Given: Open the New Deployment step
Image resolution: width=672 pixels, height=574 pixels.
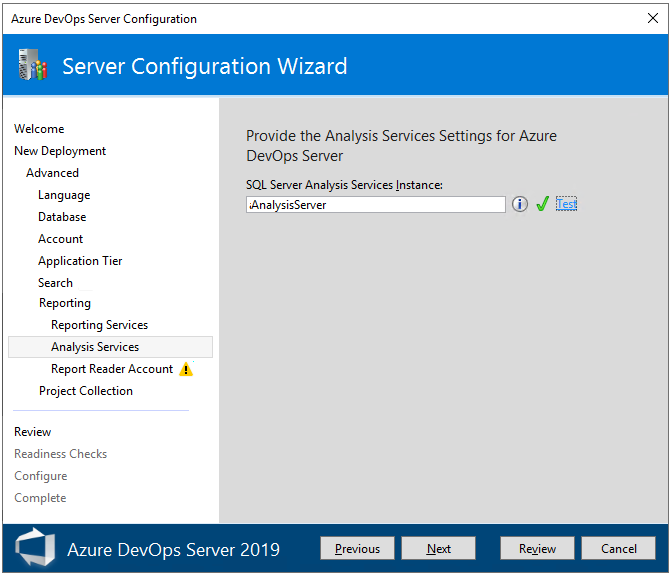Looking at the screenshot, I should coord(60,151).
